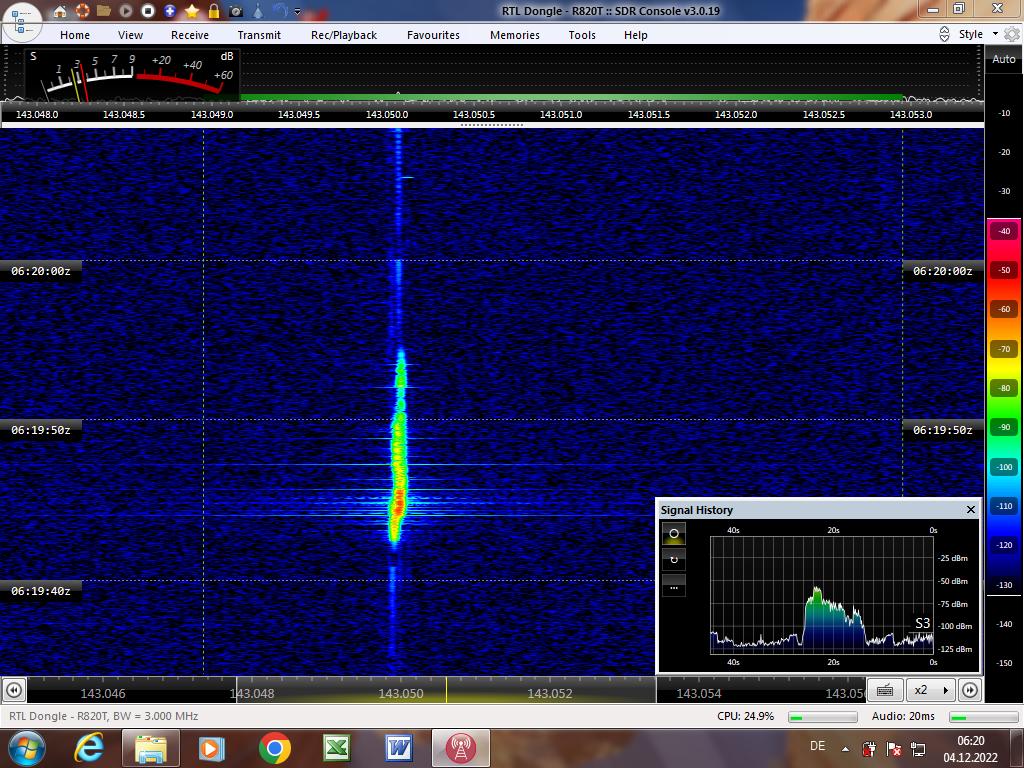Open the keyboard frequency entry button
The height and width of the screenshot is (768, 1024).
(x=885, y=690)
